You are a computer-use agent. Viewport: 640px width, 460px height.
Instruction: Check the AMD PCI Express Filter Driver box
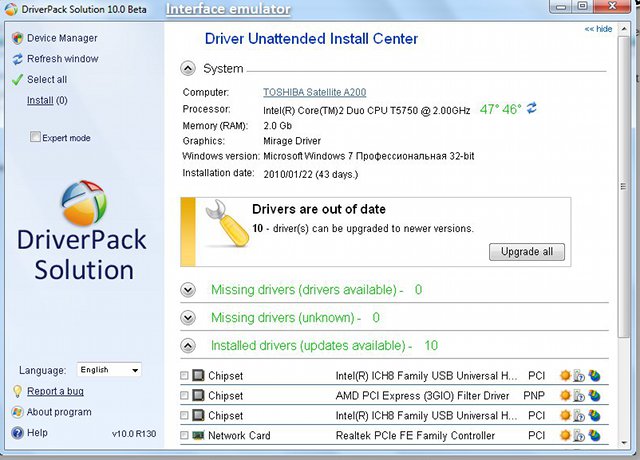click(184, 395)
